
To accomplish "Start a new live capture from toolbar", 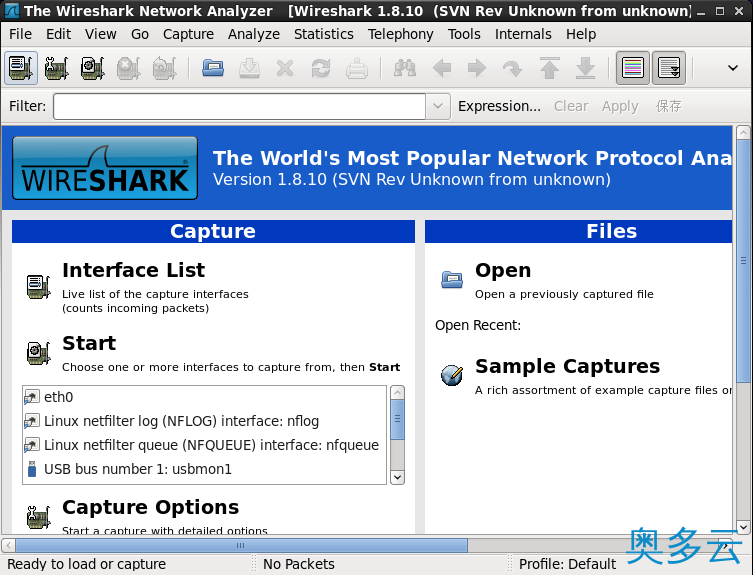I will [92, 68].
